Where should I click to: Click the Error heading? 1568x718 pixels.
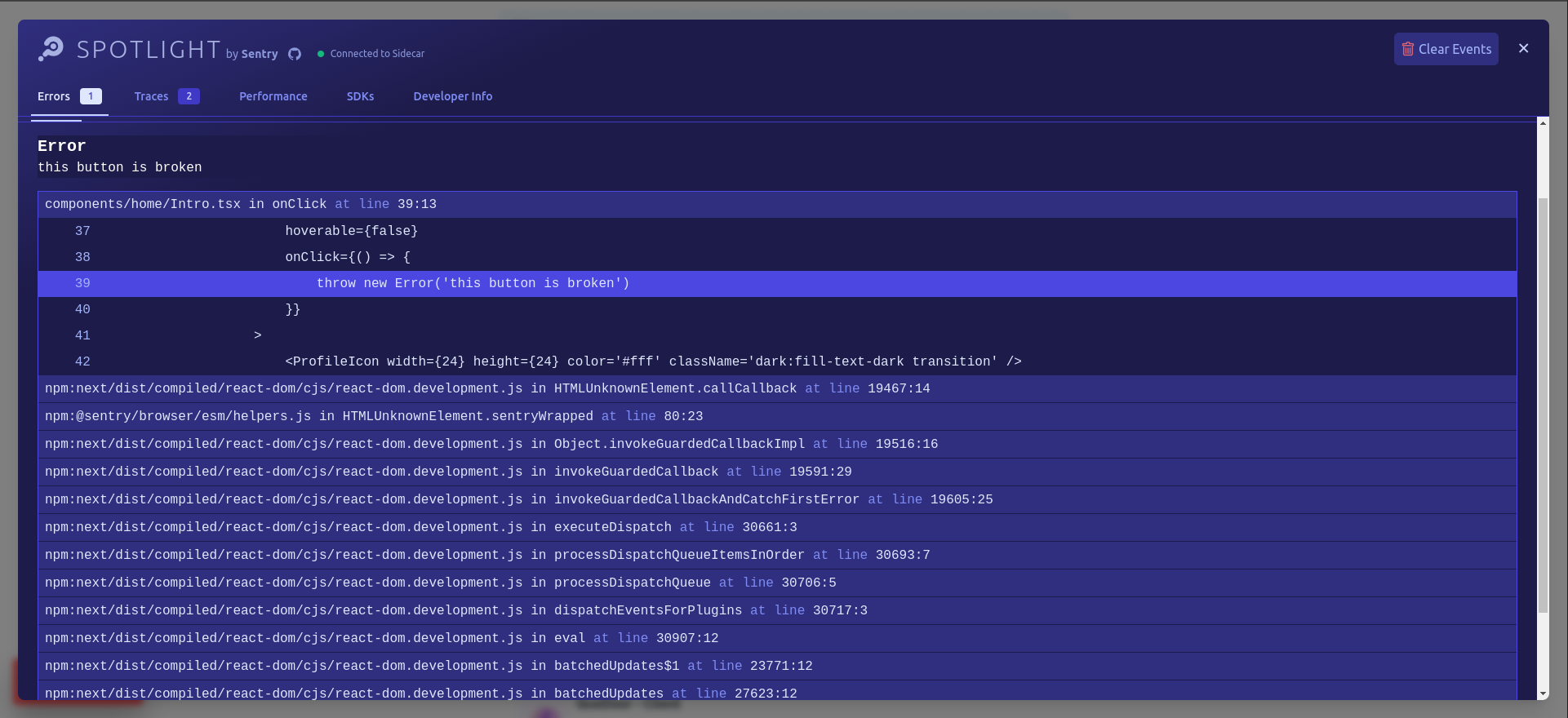(x=61, y=146)
